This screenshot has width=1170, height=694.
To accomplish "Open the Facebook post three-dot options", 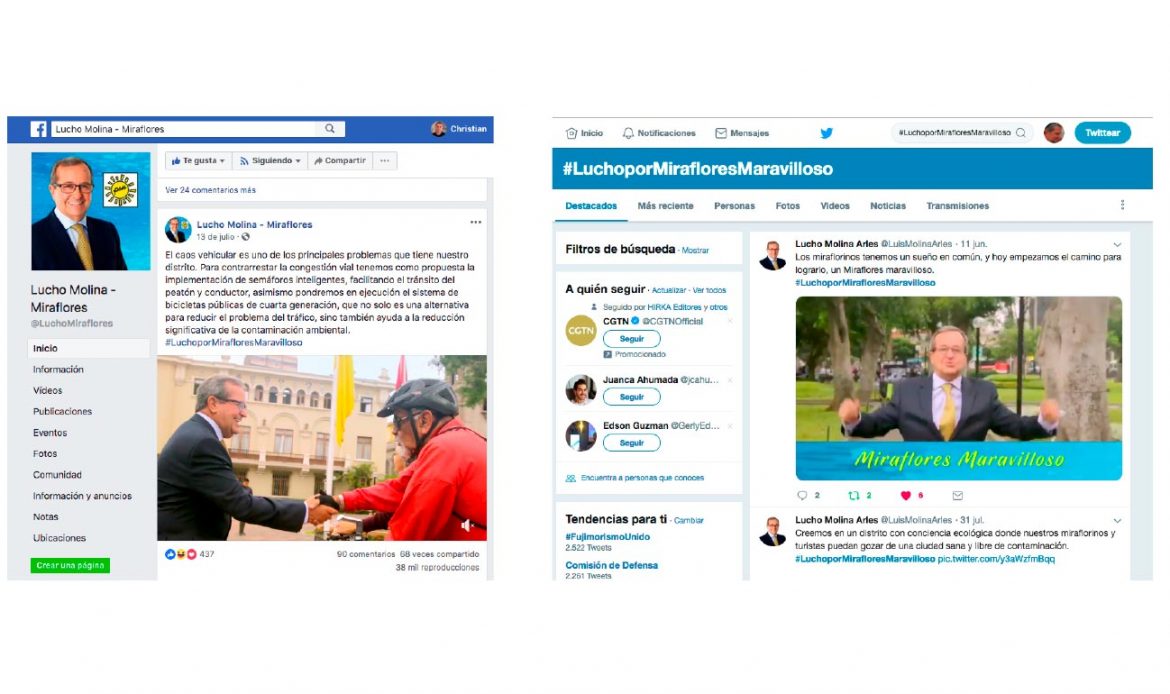I will 475,222.
